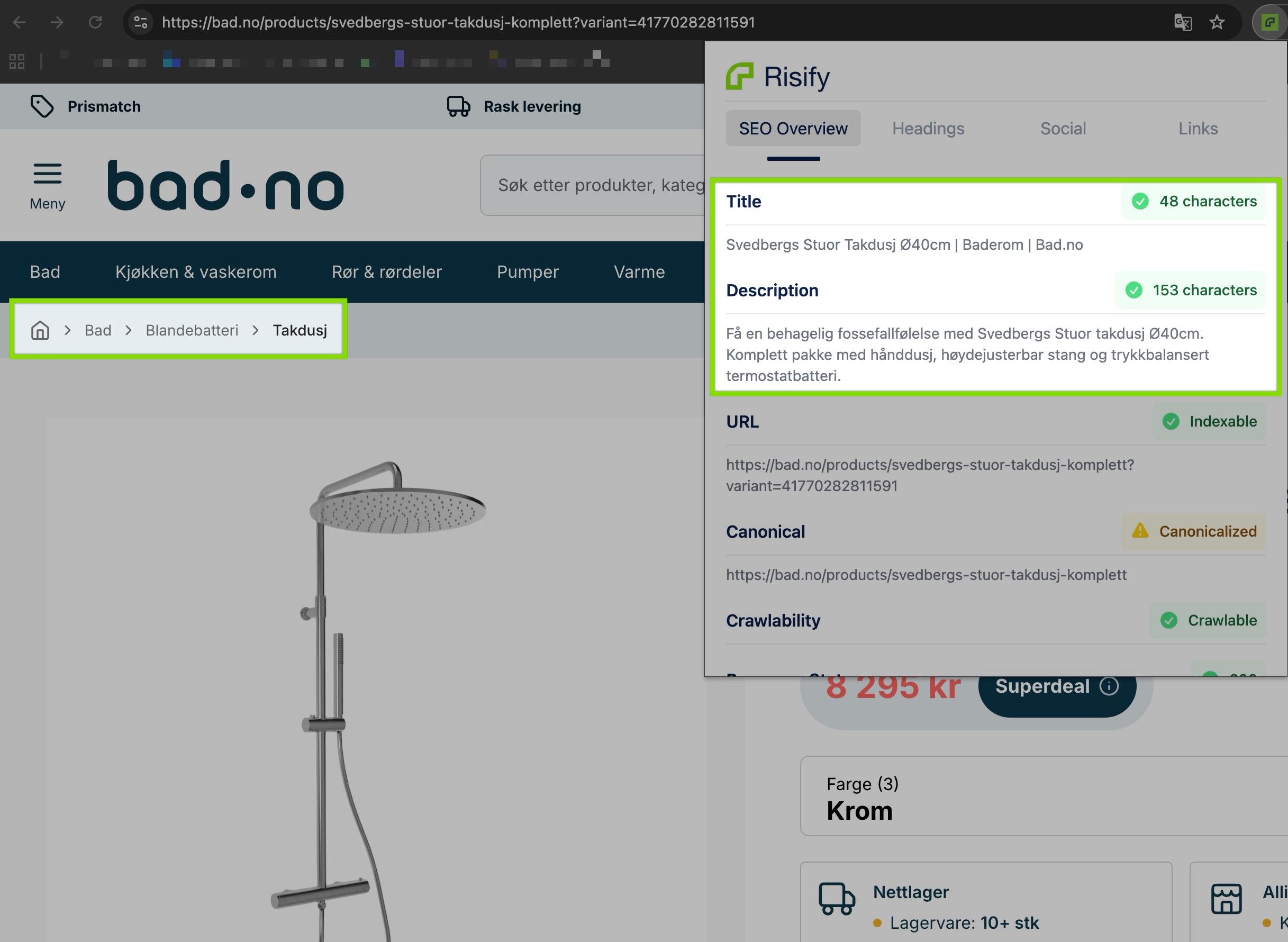This screenshot has width=1288, height=942.
Task: Click the Nettlager stock card
Action: [986, 902]
